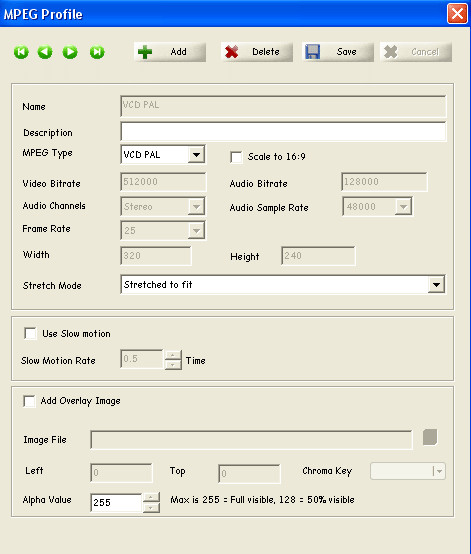Click the Alpha Value input box
Image resolution: width=471 pixels, height=554 pixels.
[x=116, y=502]
